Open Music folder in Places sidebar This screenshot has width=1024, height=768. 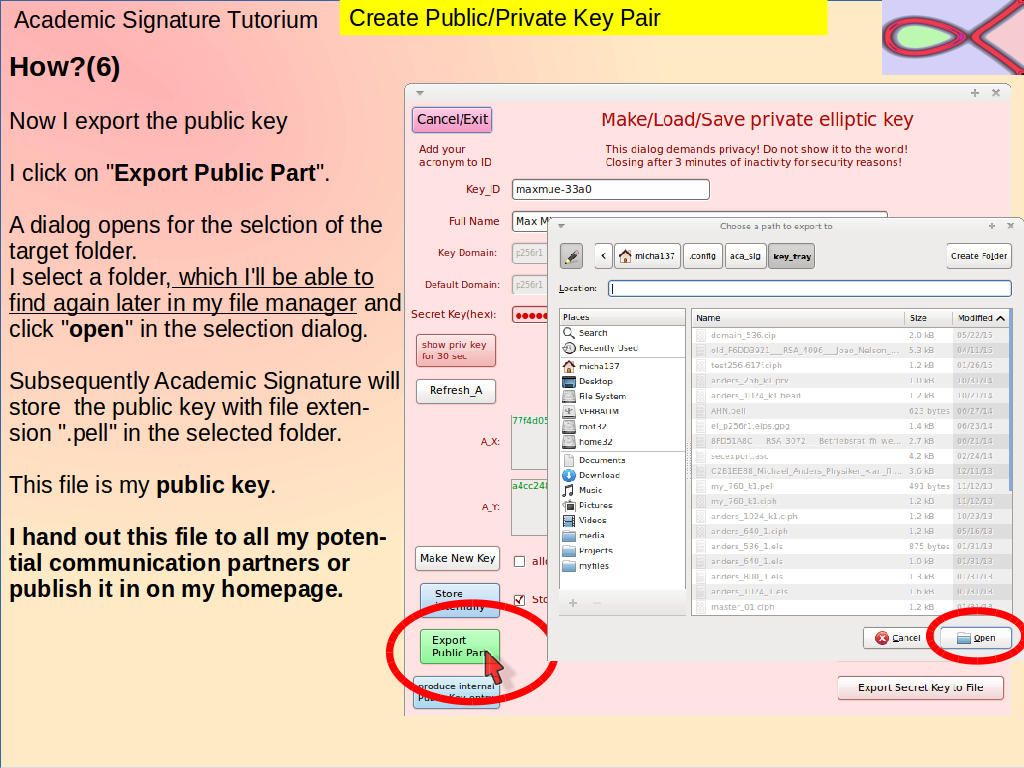pyautogui.click(x=590, y=490)
